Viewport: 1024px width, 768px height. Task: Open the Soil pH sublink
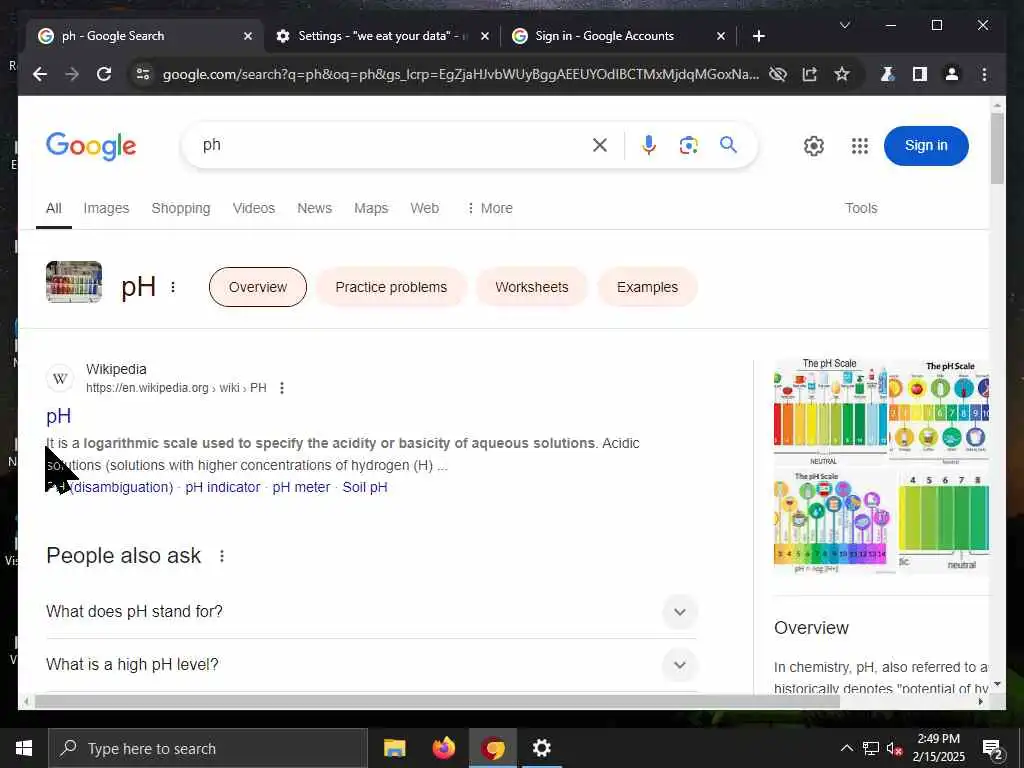click(365, 487)
